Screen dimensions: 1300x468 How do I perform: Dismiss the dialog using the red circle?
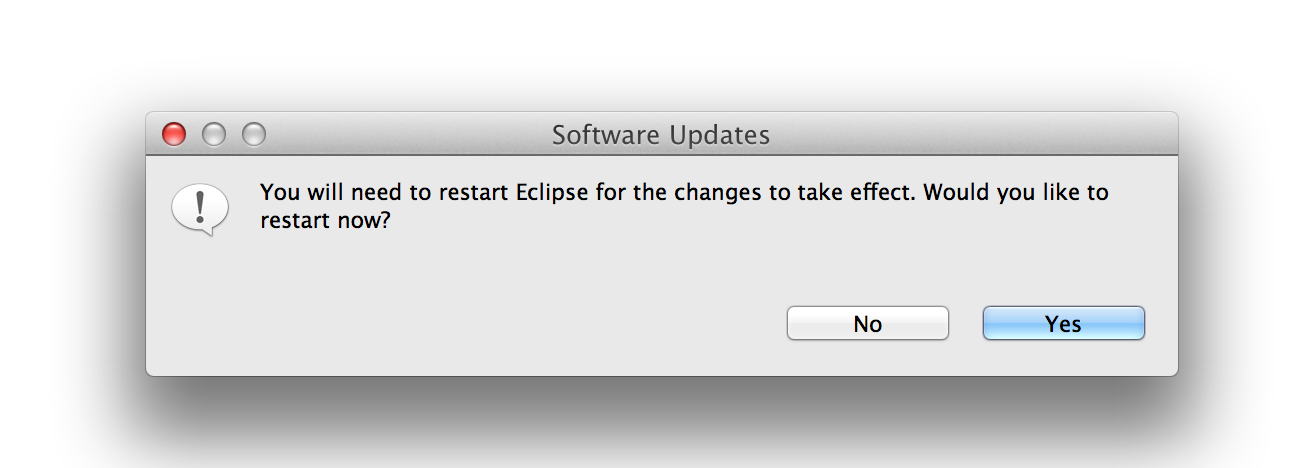tap(174, 134)
